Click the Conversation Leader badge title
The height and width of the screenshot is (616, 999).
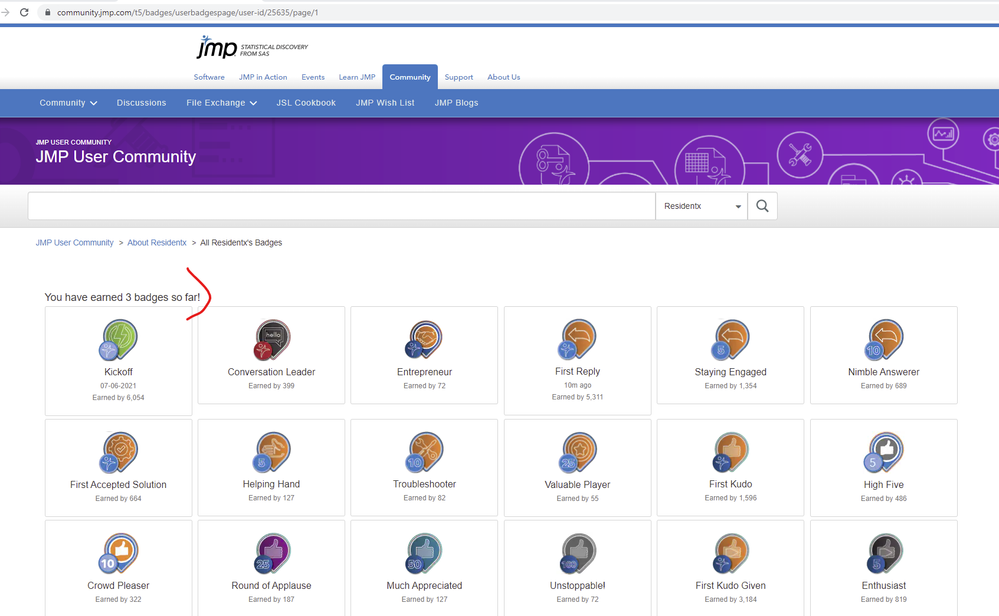pyautogui.click(x=271, y=372)
